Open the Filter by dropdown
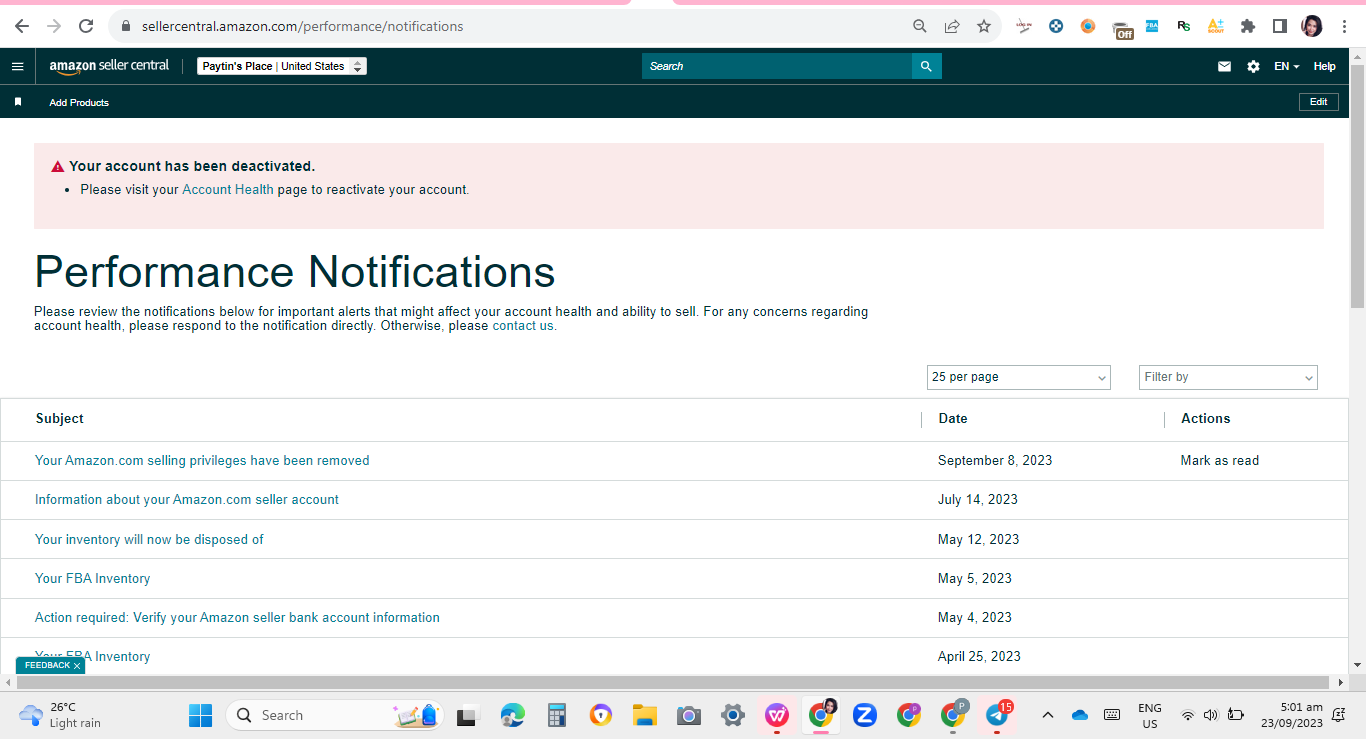The image size is (1366, 739). [1228, 377]
